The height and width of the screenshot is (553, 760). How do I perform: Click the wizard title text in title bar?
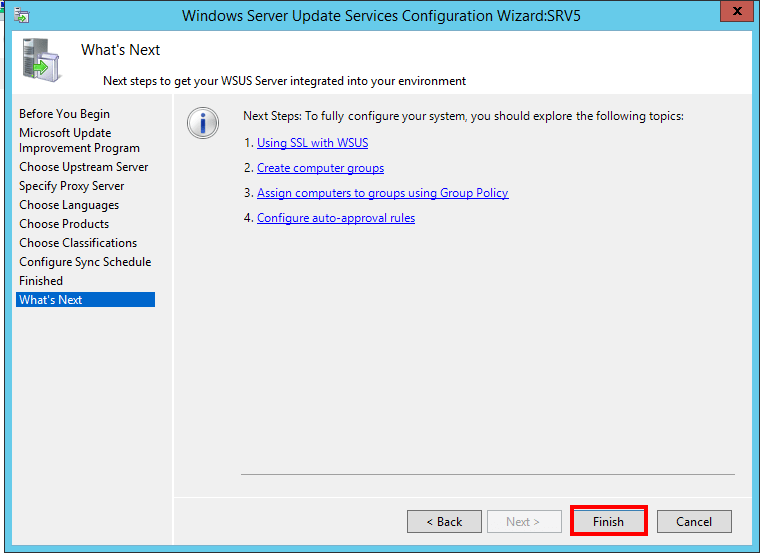[x=381, y=16]
